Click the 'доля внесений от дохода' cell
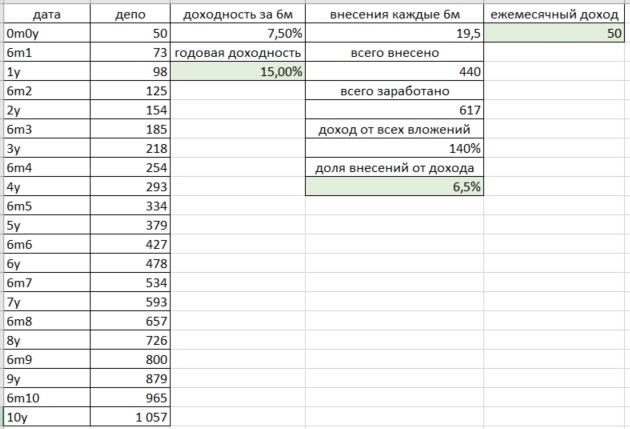 coord(395,168)
